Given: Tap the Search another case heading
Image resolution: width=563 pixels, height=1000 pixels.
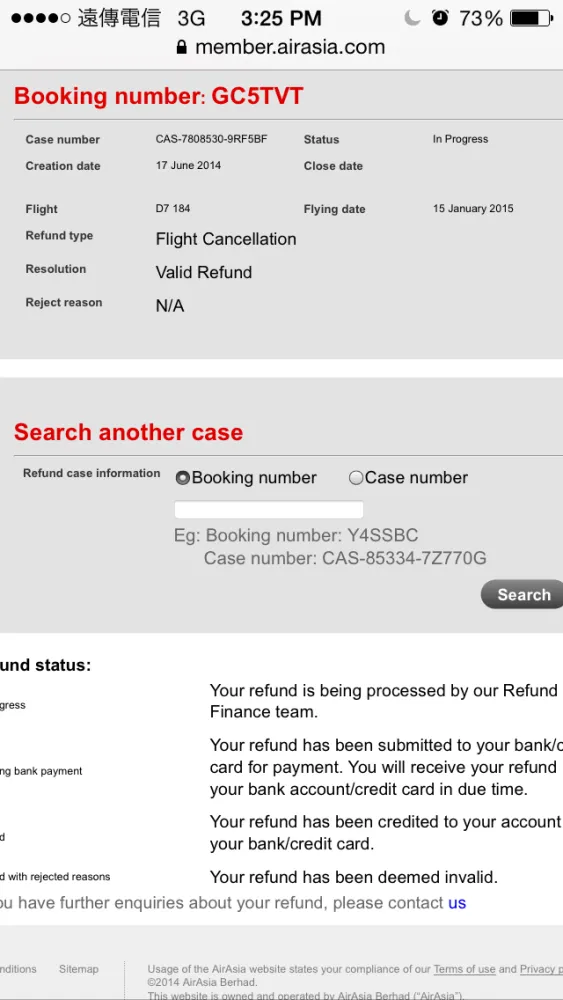Looking at the screenshot, I should [129, 432].
